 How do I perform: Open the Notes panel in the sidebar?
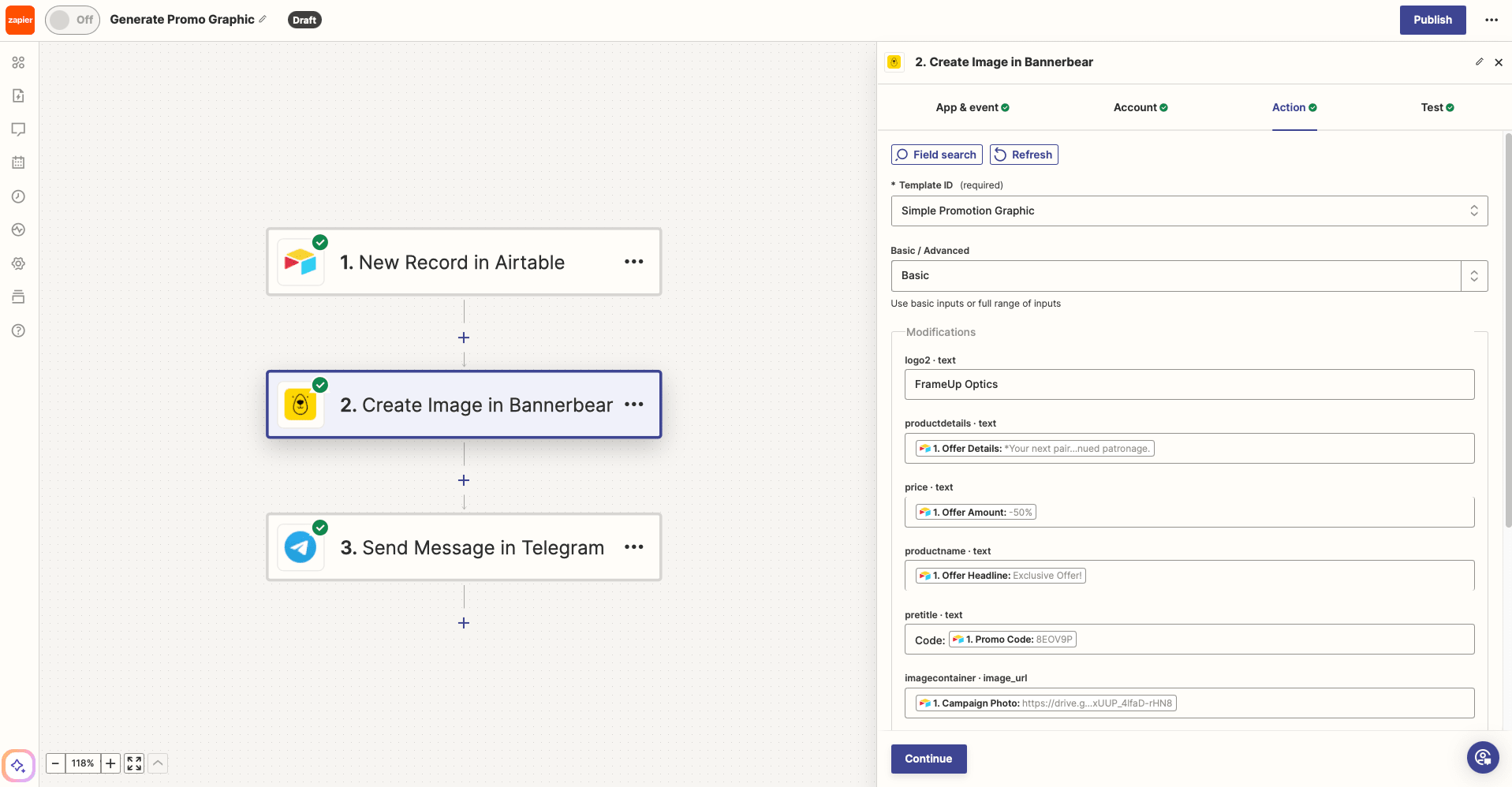pyautogui.click(x=18, y=95)
